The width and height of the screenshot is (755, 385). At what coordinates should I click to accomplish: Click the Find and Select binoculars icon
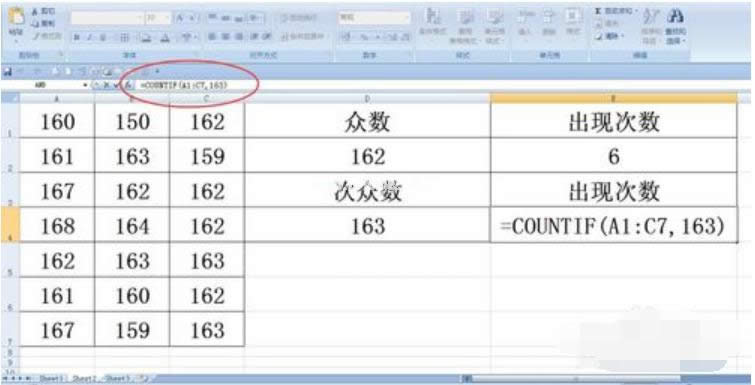point(675,17)
